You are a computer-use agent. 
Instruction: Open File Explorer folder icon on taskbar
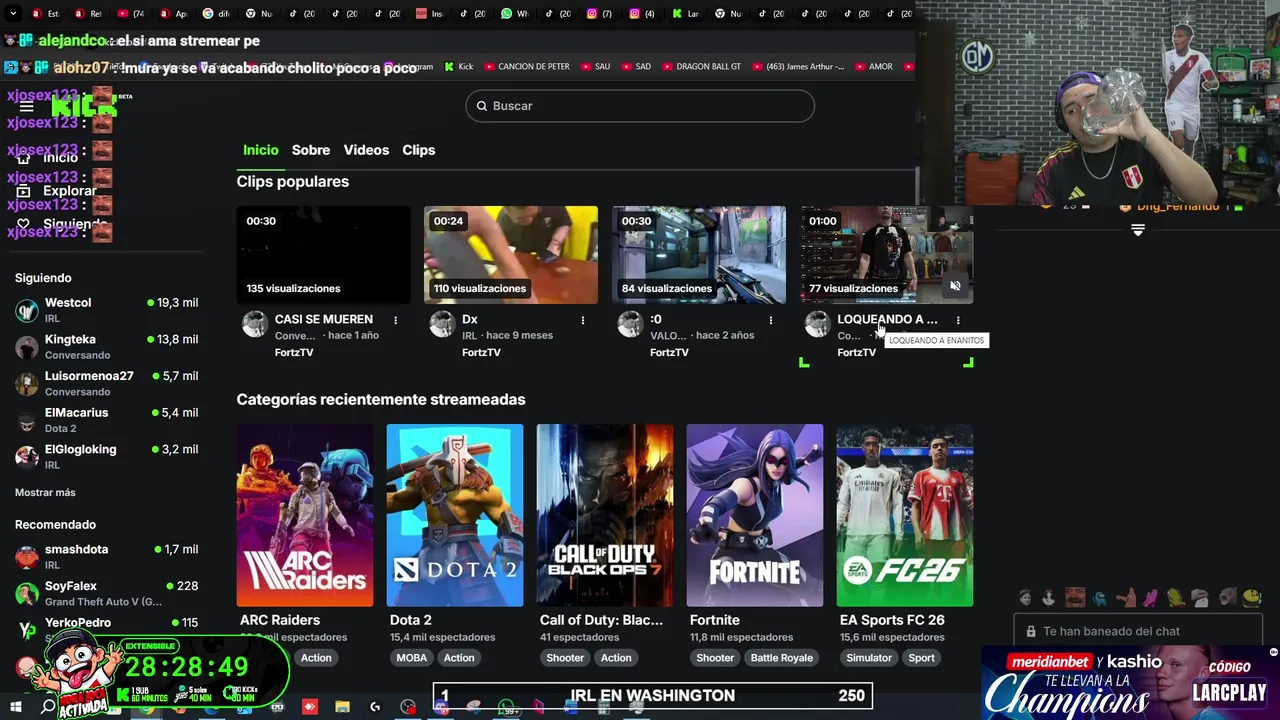click(x=342, y=707)
